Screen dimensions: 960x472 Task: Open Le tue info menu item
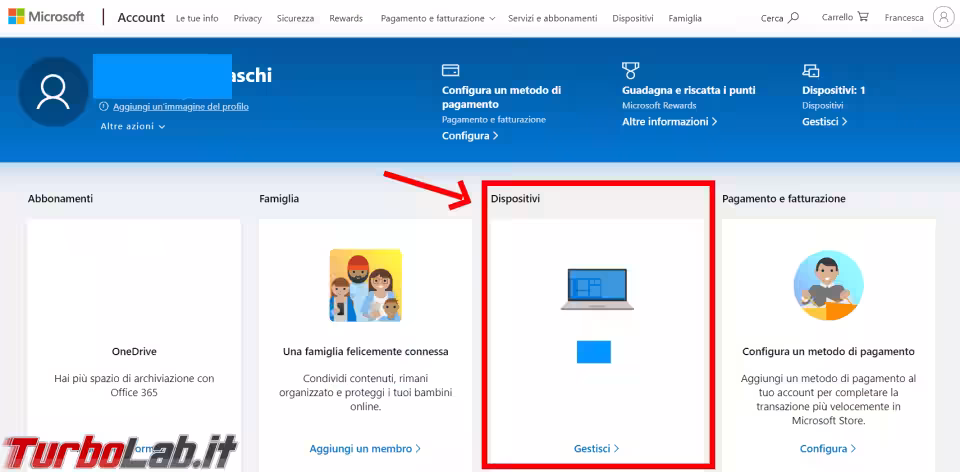pos(197,18)
